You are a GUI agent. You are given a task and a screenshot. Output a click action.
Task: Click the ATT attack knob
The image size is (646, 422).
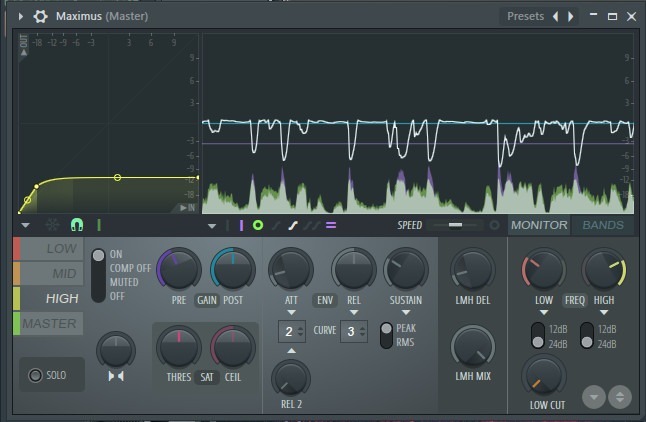[291, 269]
